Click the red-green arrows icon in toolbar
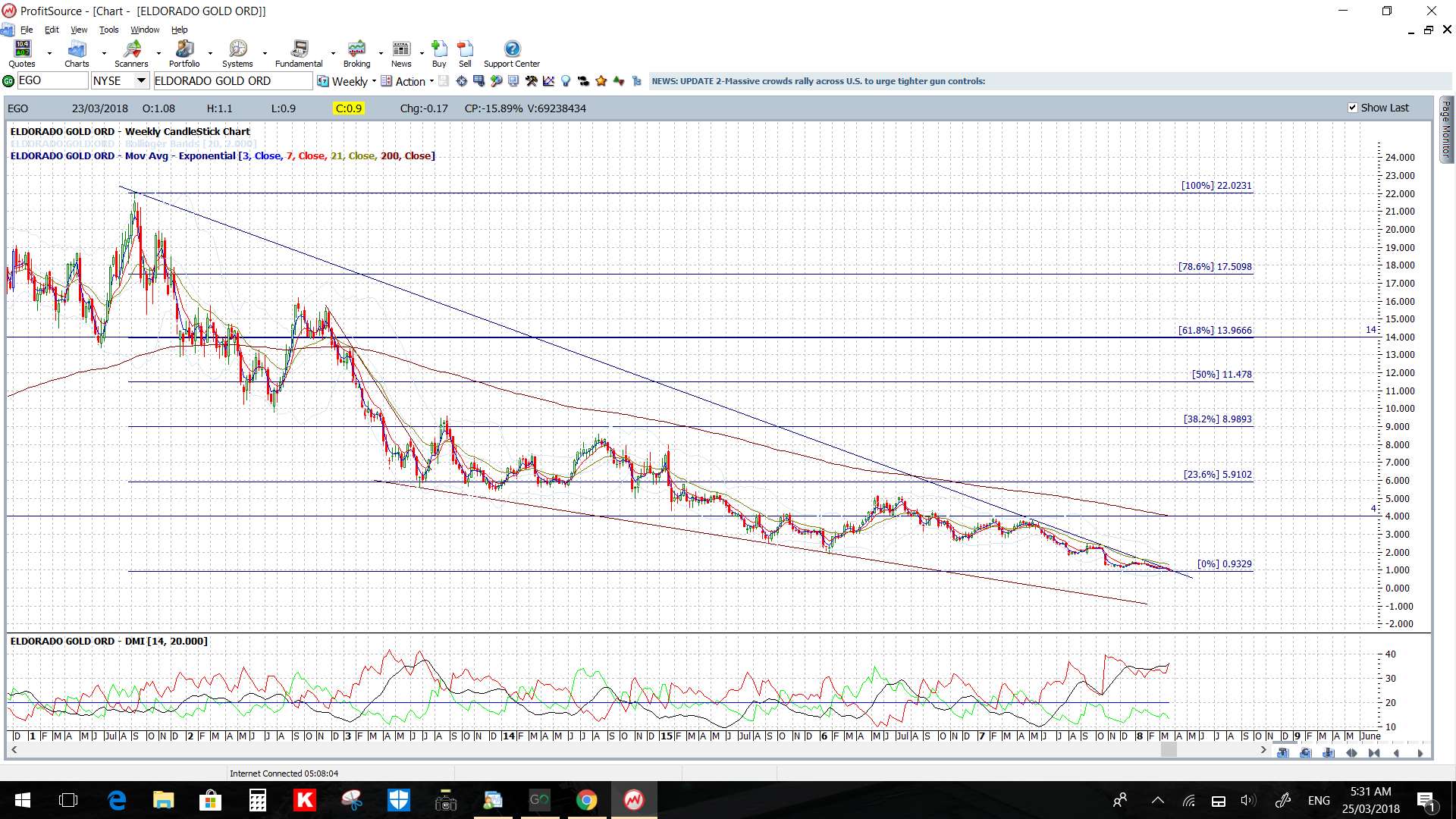Viewport: 1456px width, 819px height. (619, 81)
